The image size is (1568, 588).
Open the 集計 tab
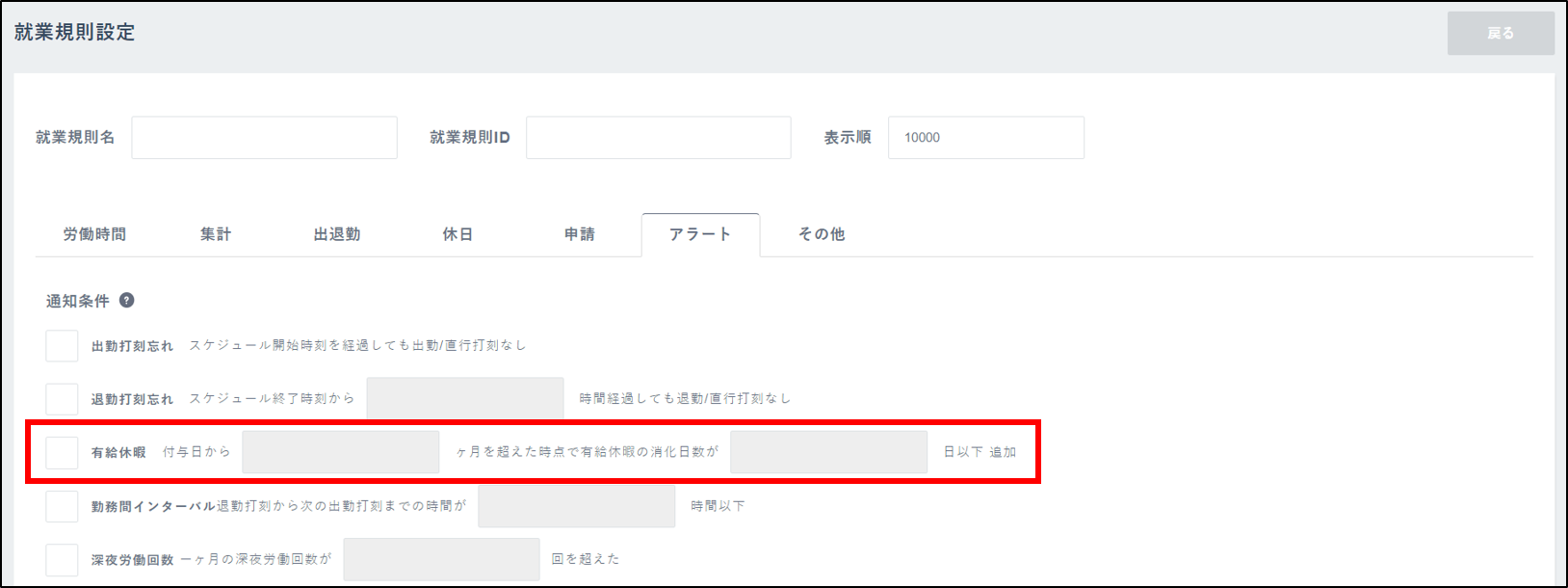coord(216,234)
